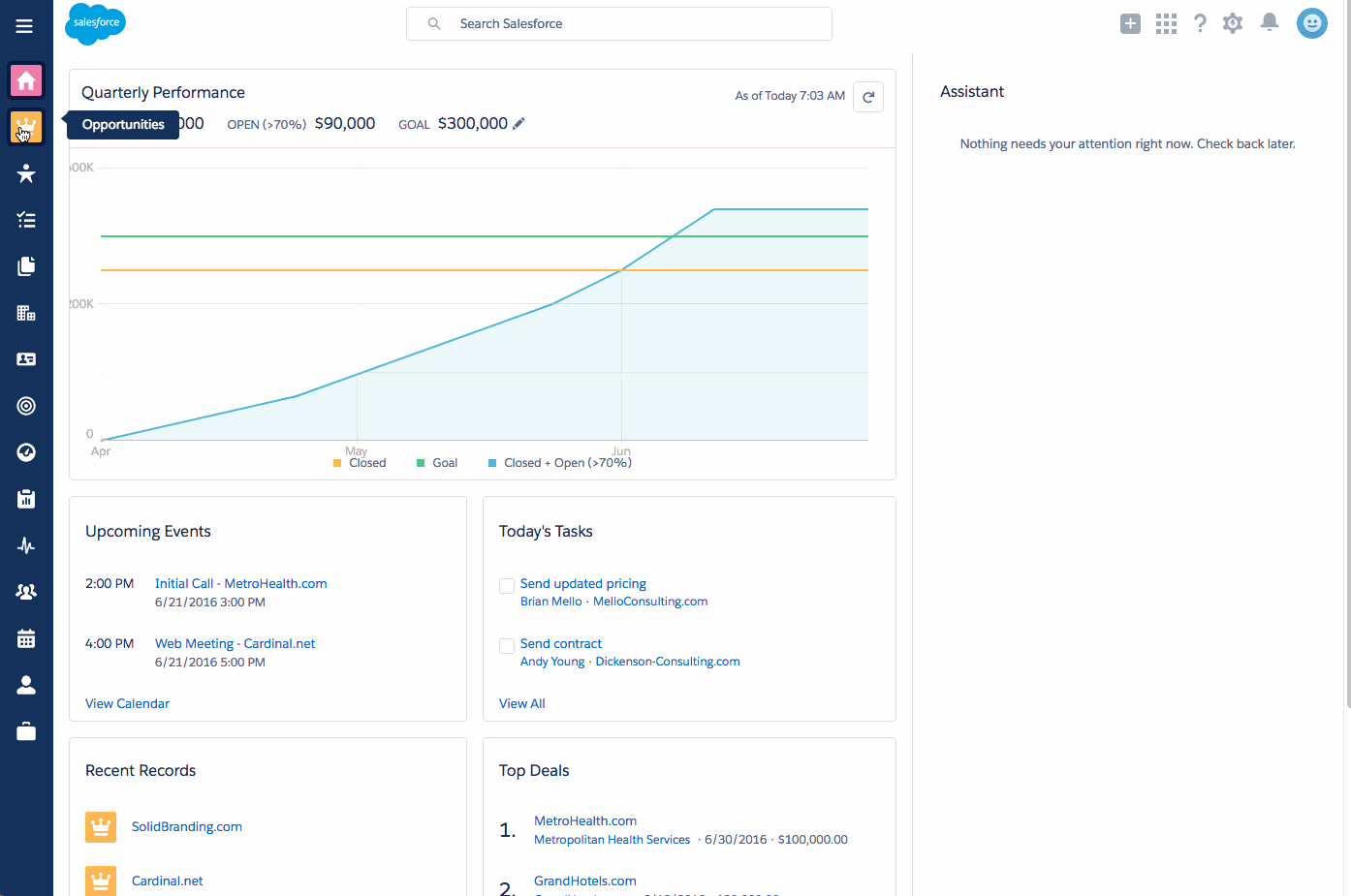
Task: Open Cardinal.net recent record link
Action: tap(168, 881)
